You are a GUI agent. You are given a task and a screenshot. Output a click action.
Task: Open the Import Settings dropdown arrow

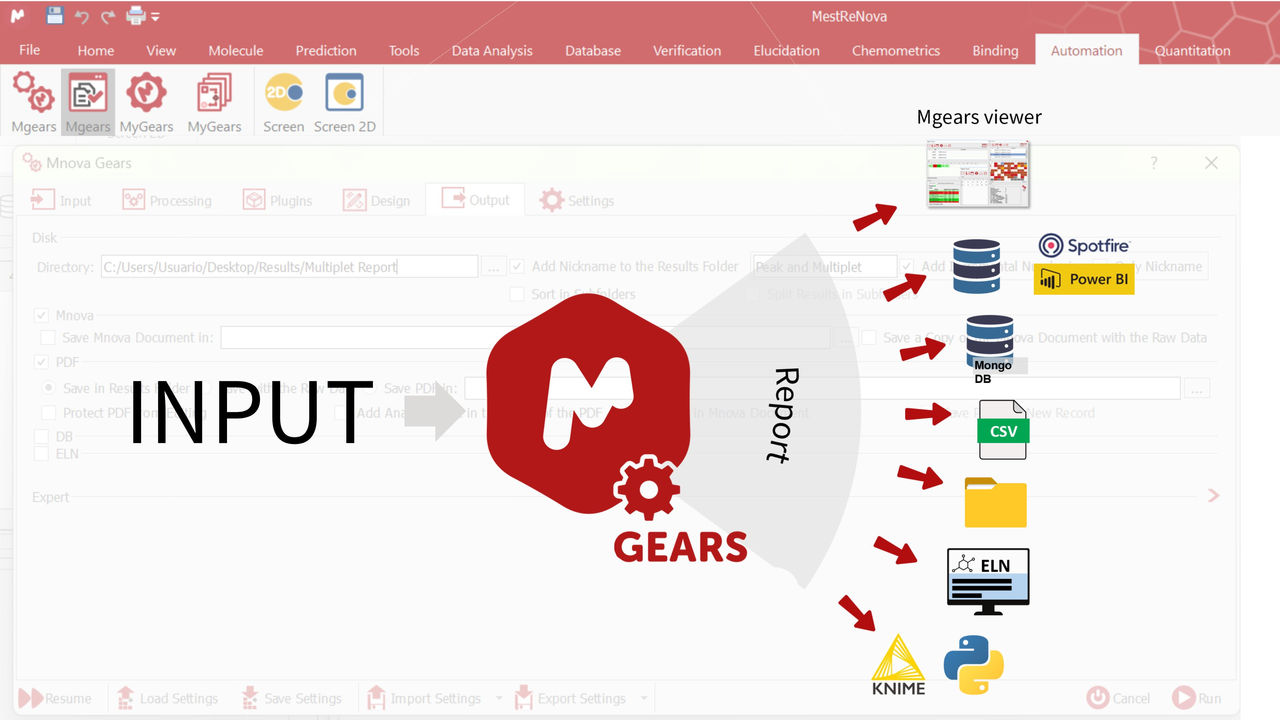coord(501,698)
